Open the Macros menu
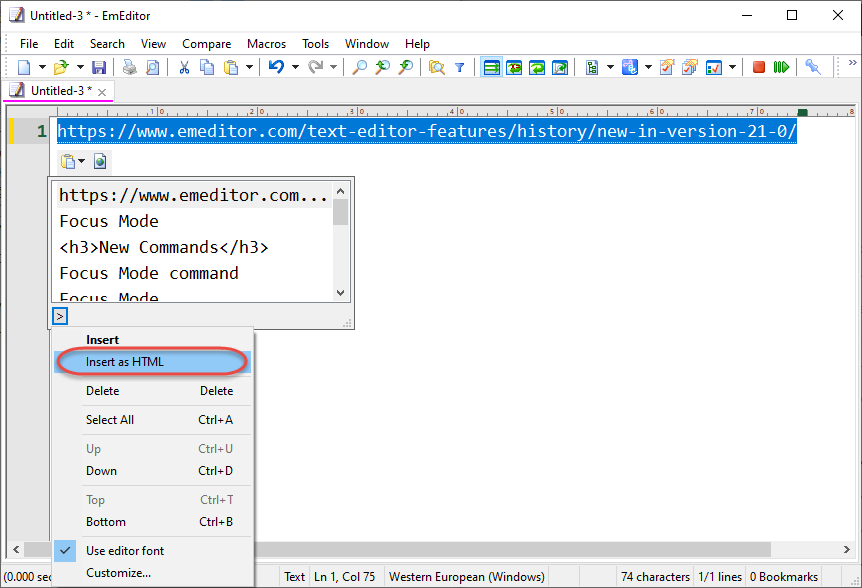862x588 pixels. [x=267, y=44]
